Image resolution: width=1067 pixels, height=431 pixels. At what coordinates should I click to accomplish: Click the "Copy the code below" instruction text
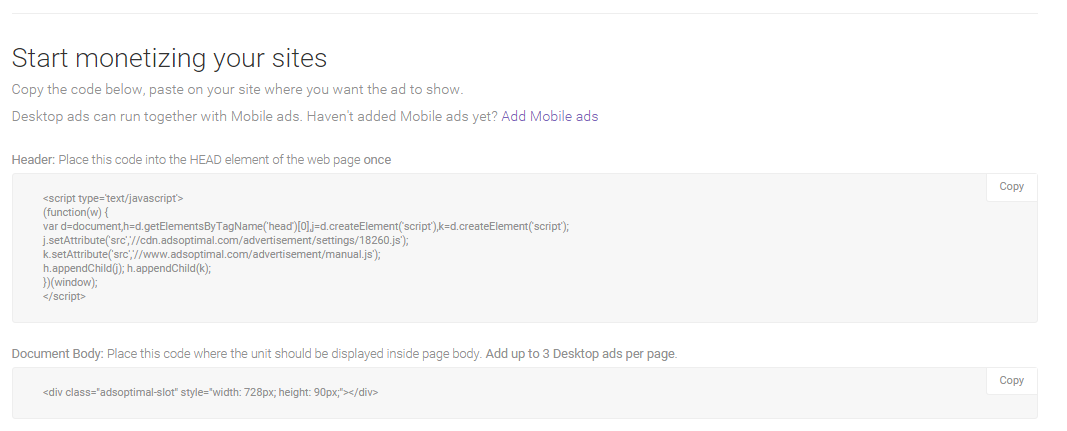point(237,90)
